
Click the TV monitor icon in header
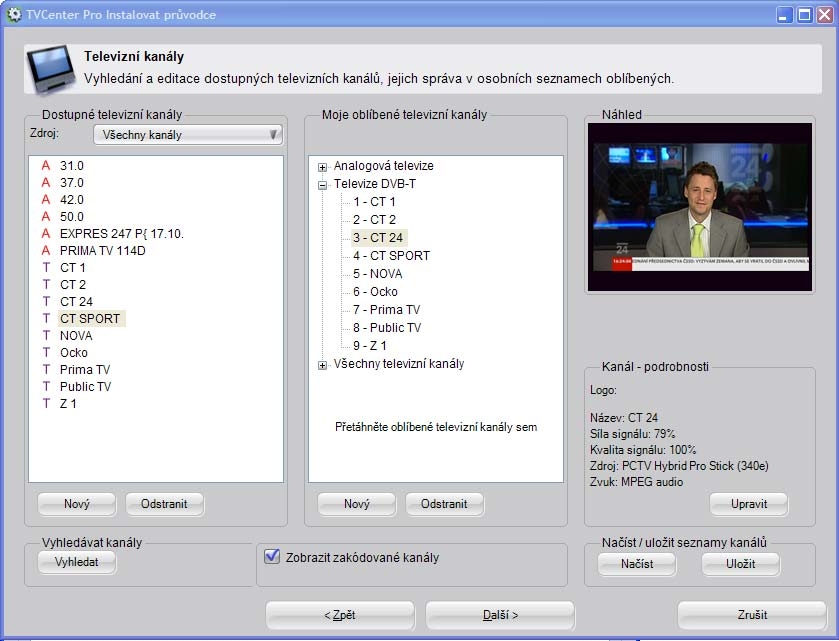point(51,70)
